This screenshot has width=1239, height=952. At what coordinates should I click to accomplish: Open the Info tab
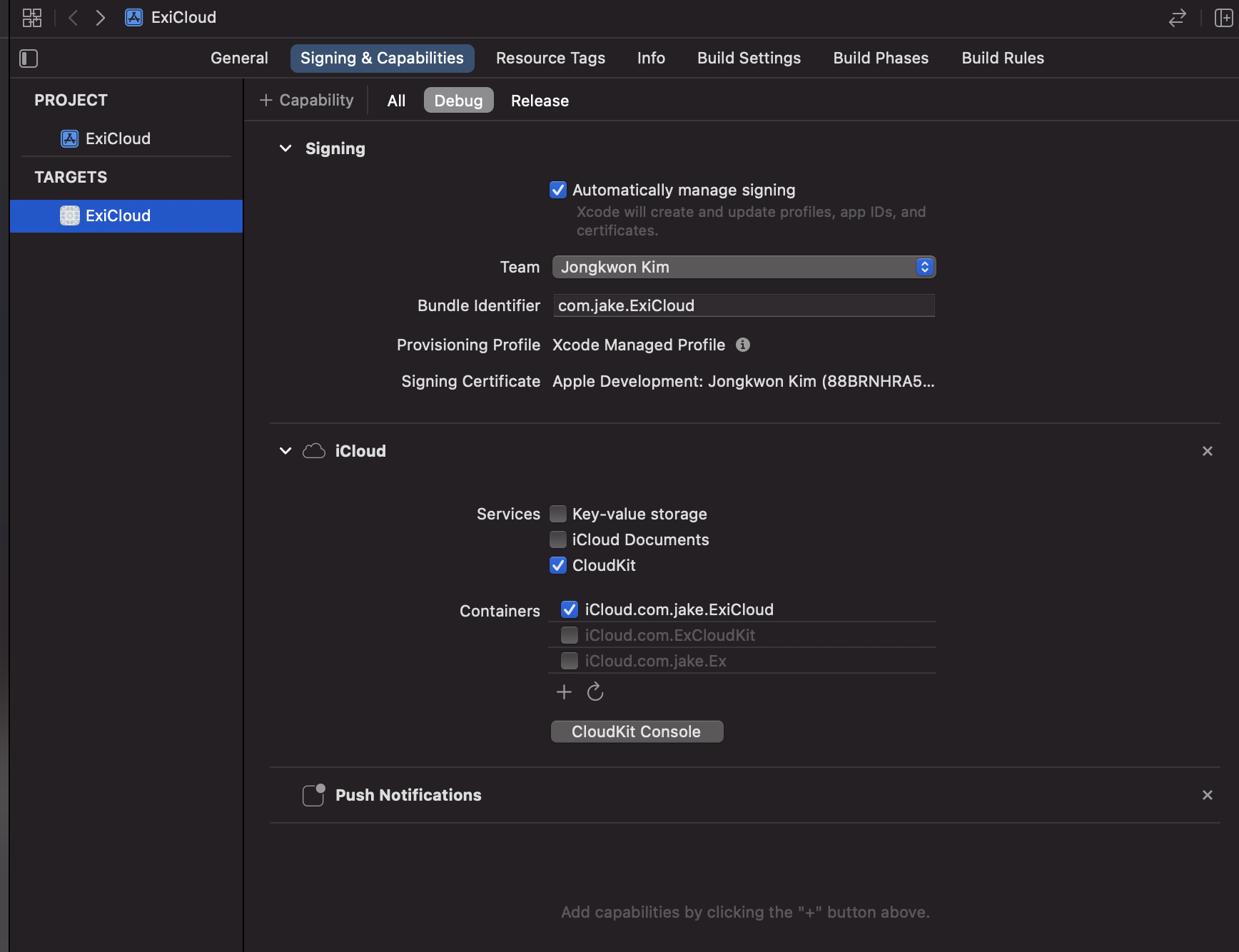click(x=651, y=59)
